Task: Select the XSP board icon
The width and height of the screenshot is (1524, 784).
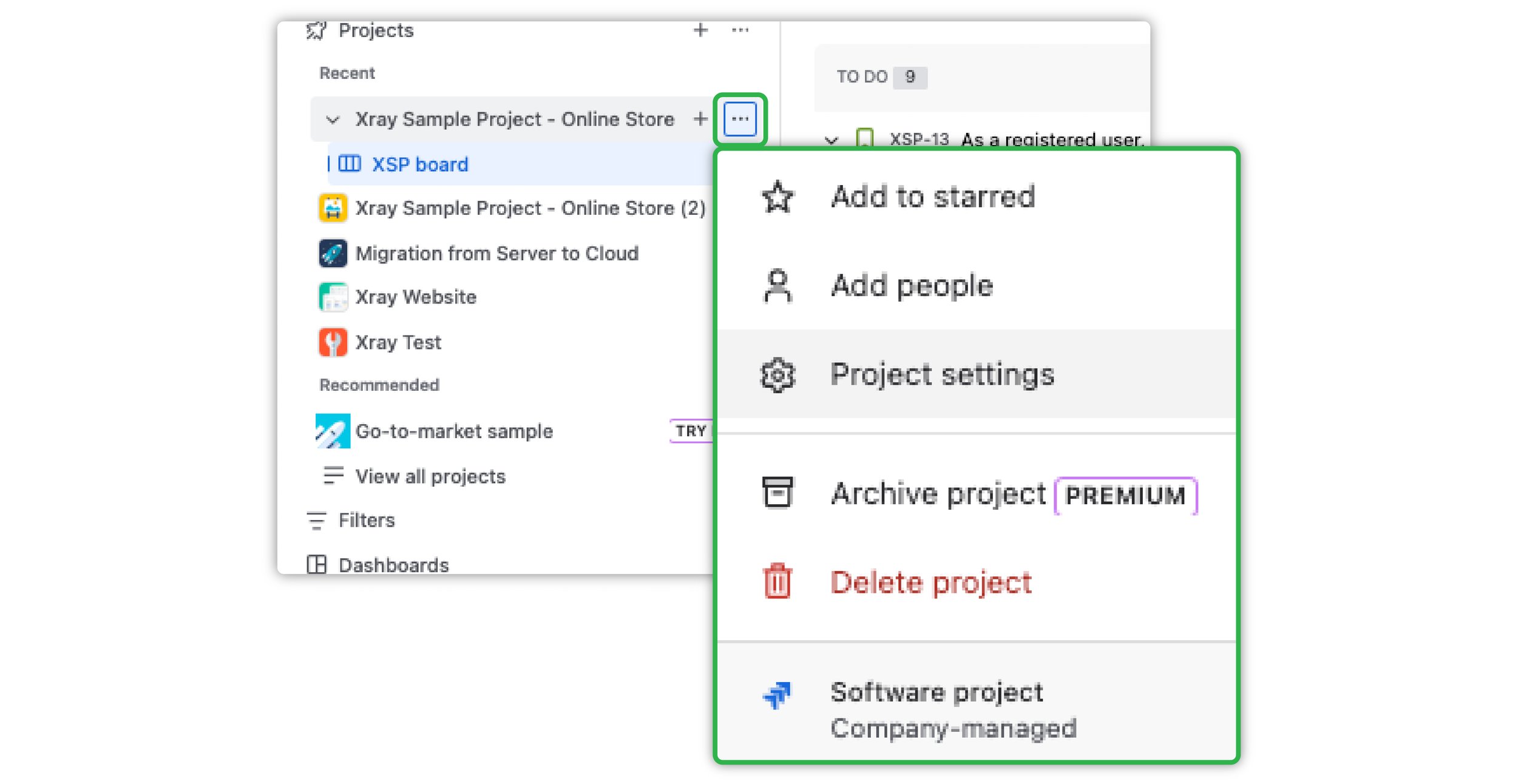Action: pyautogui.click(x=350, y=164)
